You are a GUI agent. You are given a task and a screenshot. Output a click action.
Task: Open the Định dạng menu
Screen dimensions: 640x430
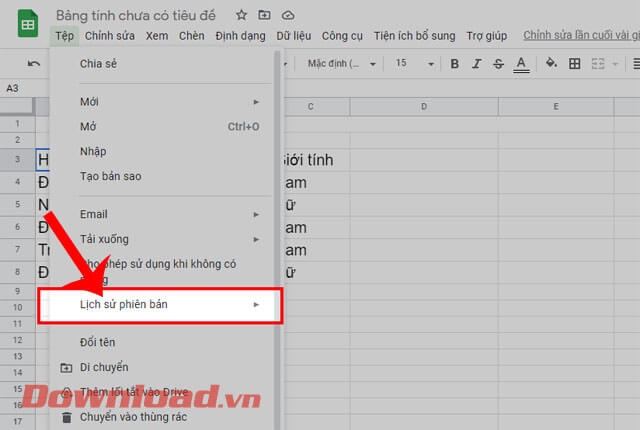pos(240,36)
